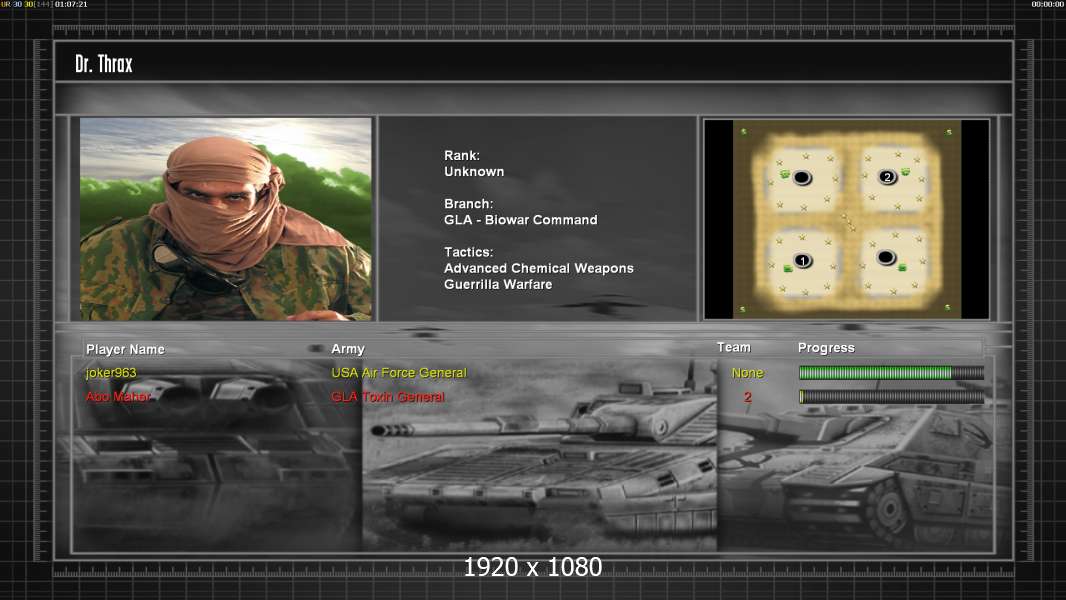Image resolution: width=1066 pixels, height=600 pixels.
Task: Click the "01:07:21" timer readout
Action: tap(71, 4)
